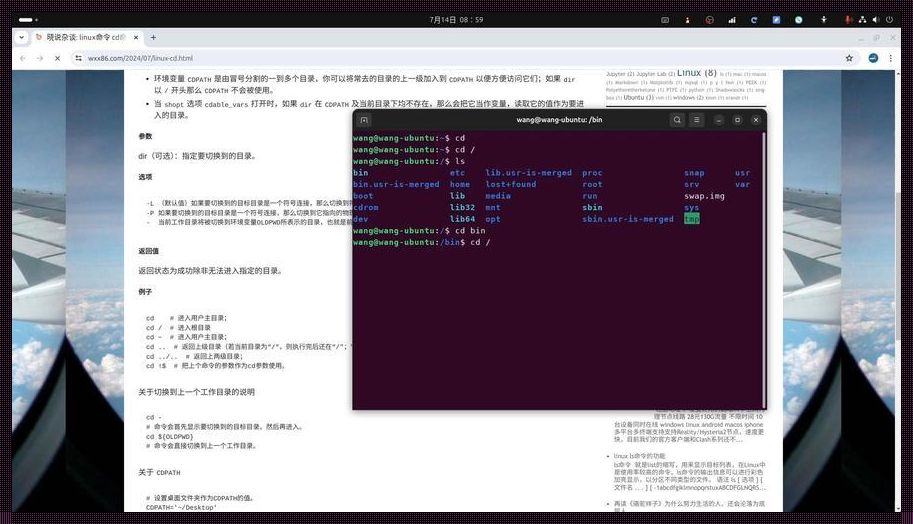Open the browser three-dot menu
This screenshot has width=913, height=524.
(x=890, y=58)
